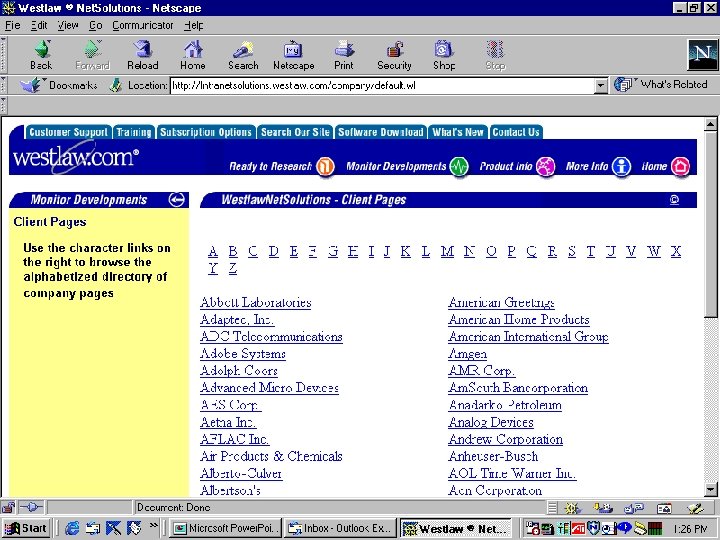Click the My Netscape toolbar icon

[x=293, y=55]
